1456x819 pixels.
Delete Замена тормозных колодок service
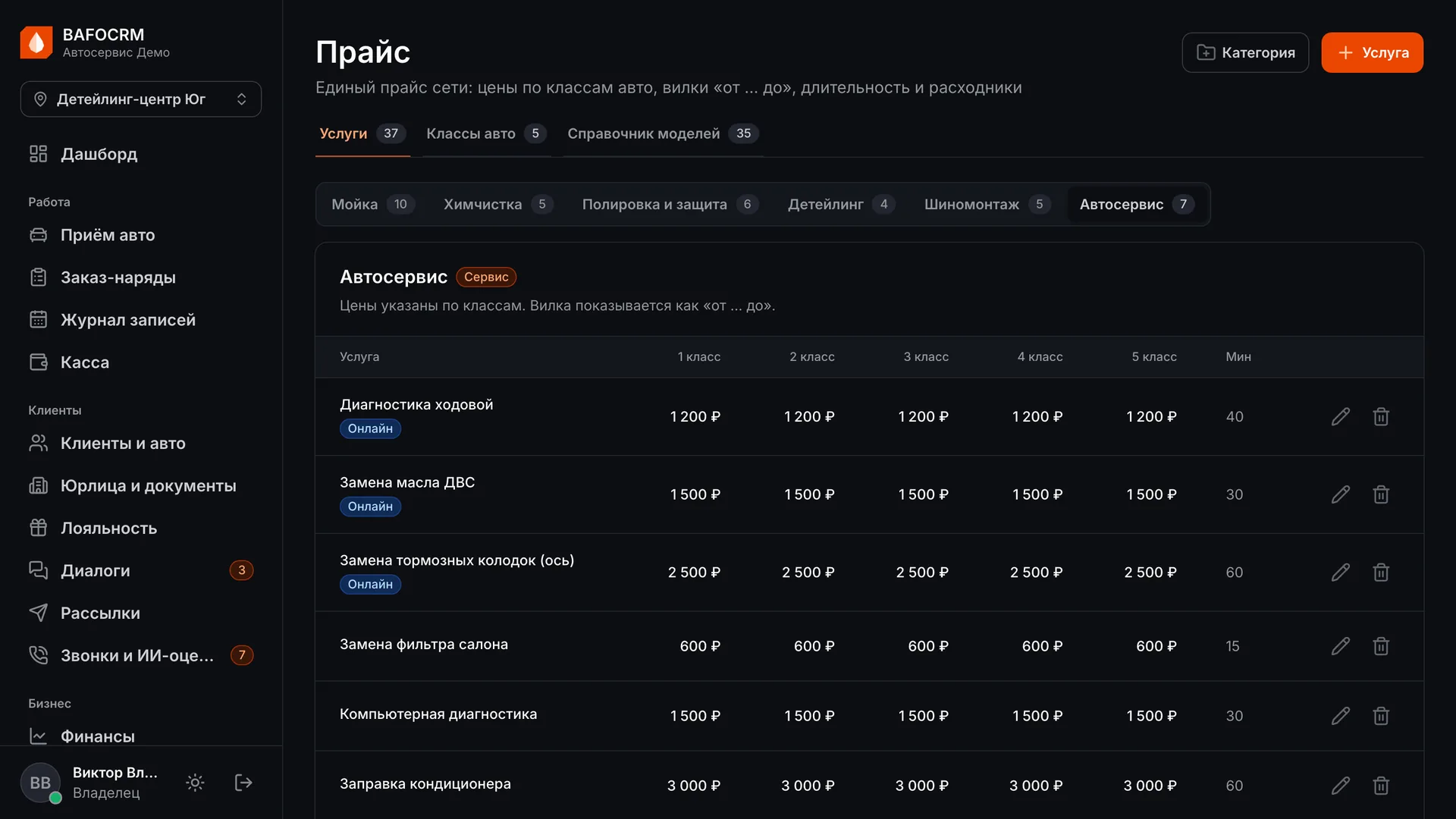[x=1381, y=573]
